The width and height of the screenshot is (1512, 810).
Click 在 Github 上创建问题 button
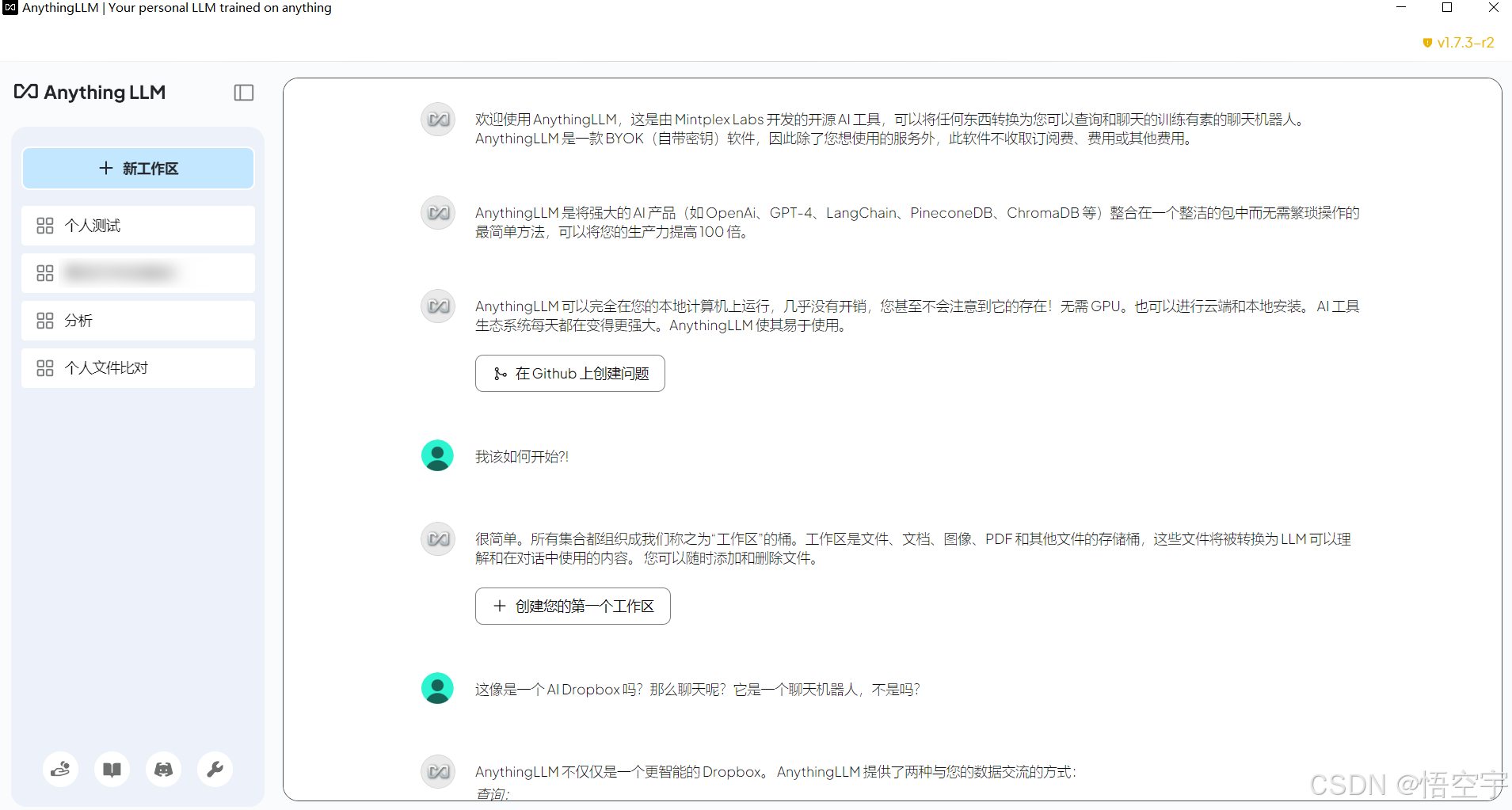569,373
